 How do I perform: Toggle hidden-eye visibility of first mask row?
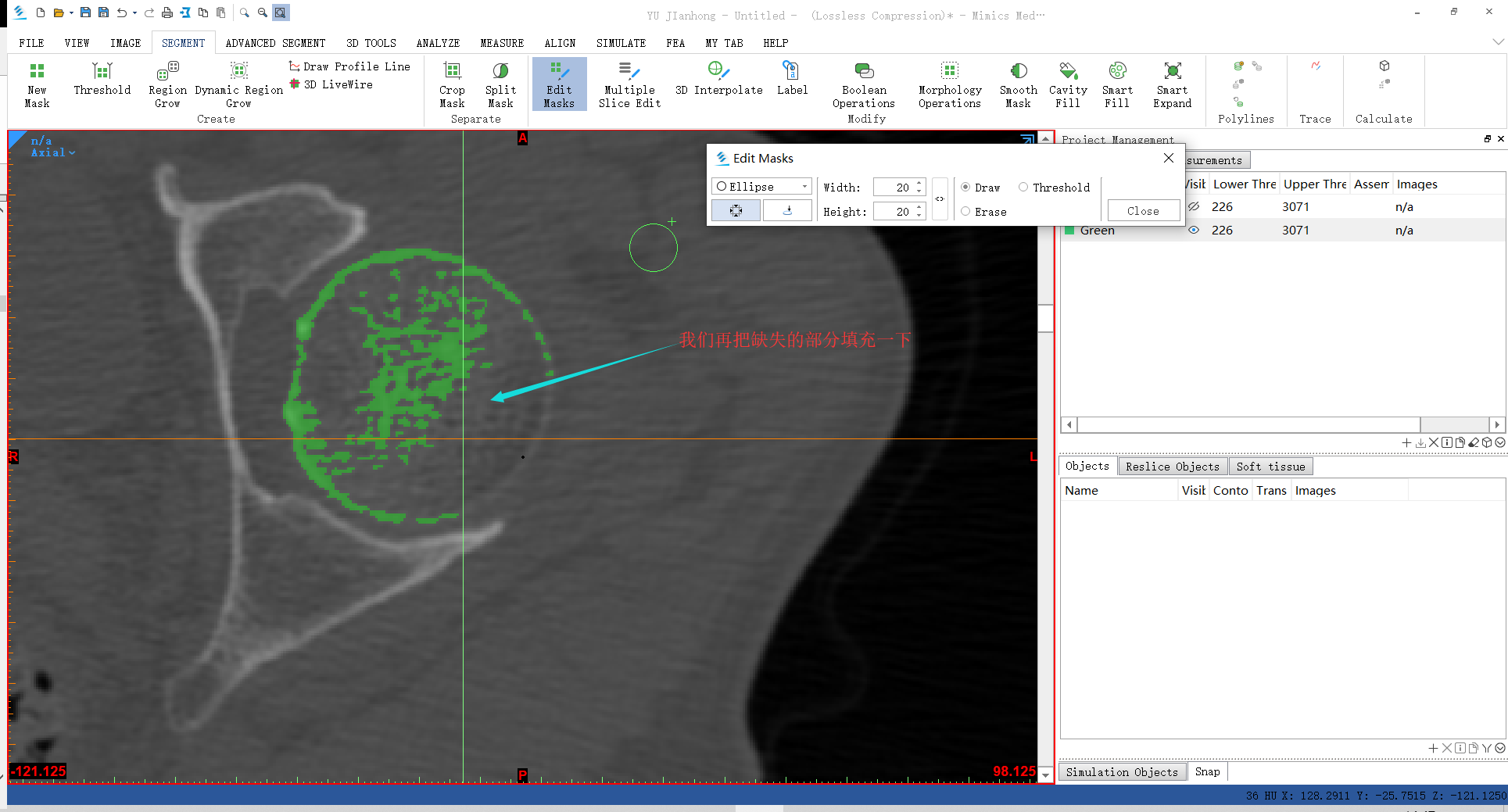coord(1194,207)
